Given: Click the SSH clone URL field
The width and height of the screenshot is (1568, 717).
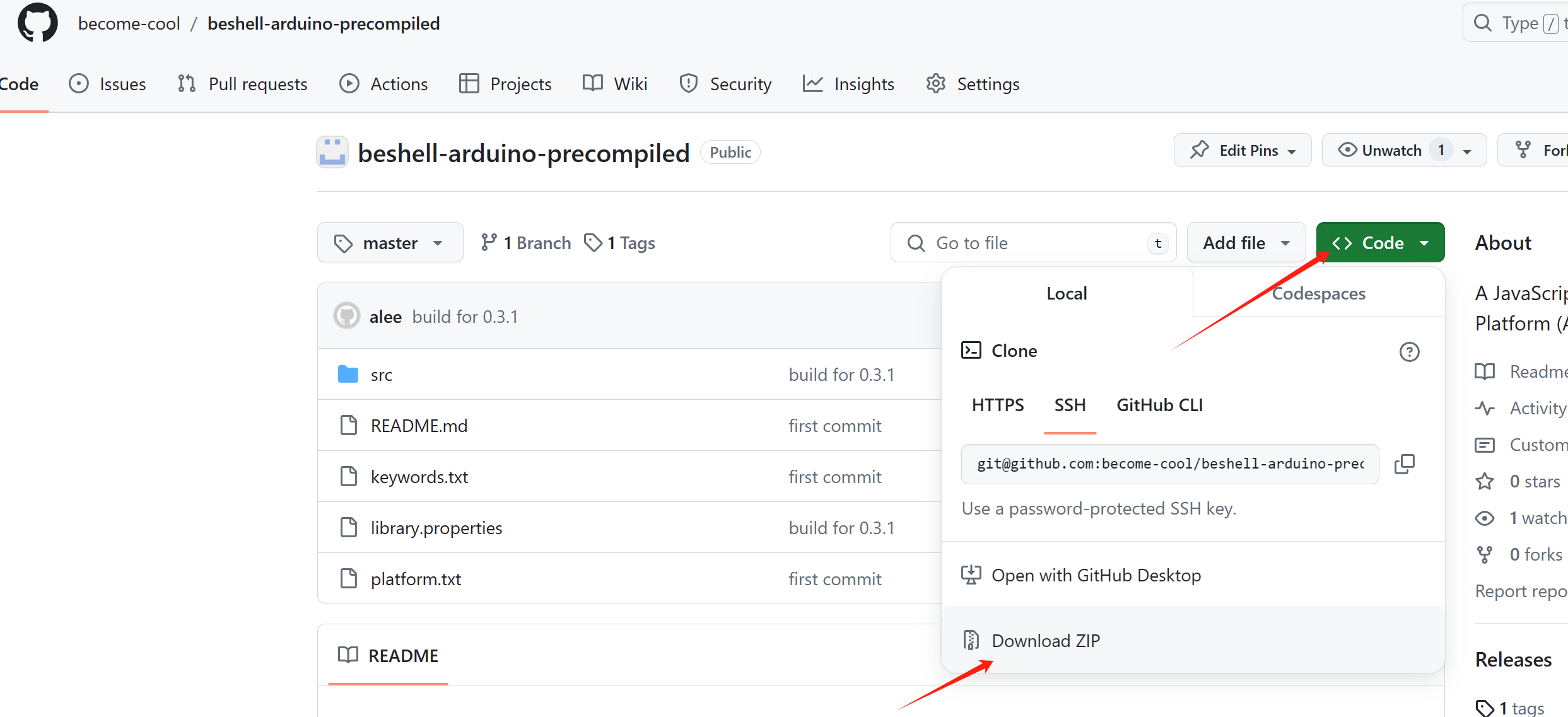Looking at the screenshot, I should pos(1170,464).
